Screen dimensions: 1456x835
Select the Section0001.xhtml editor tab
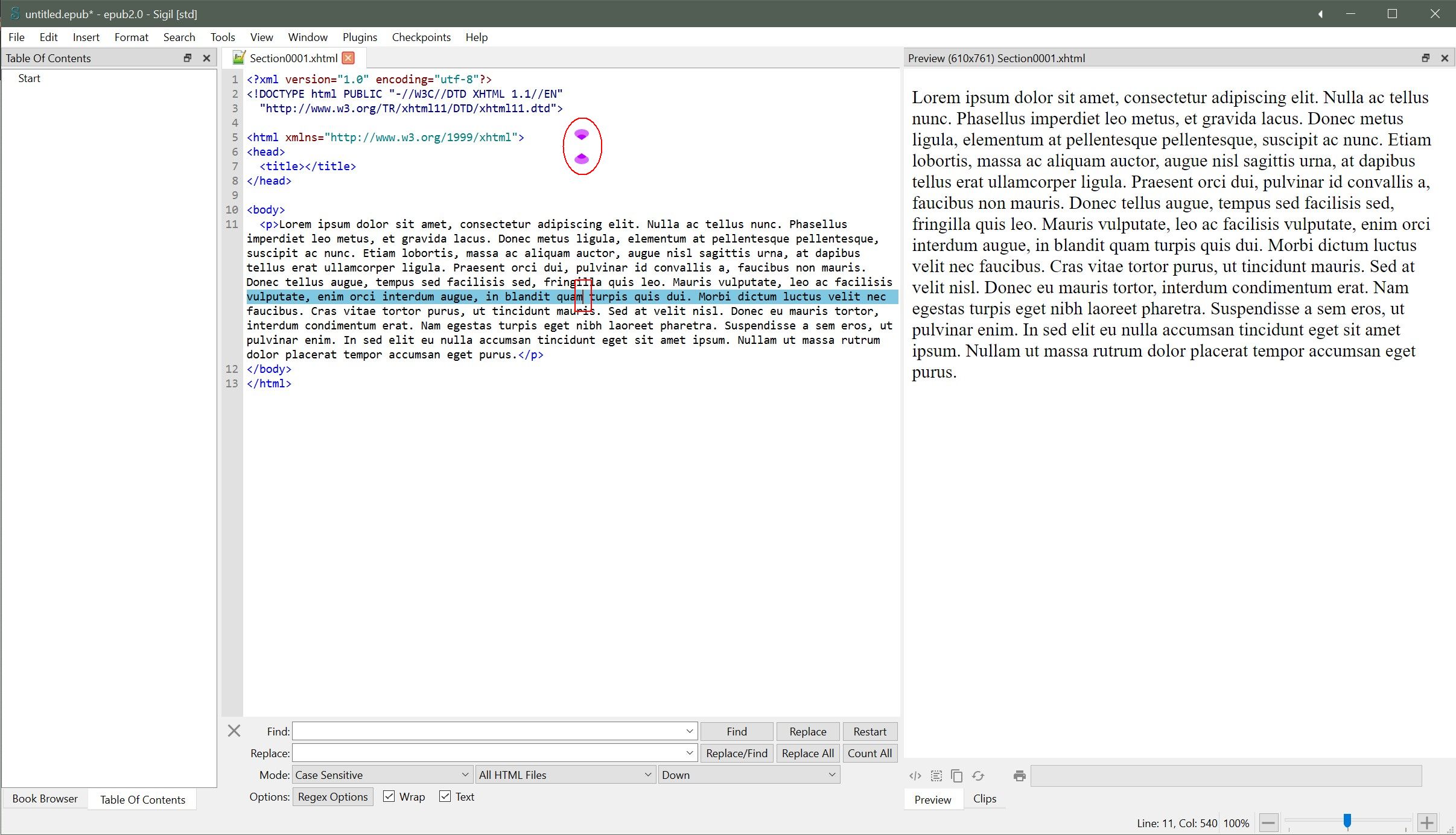293,58
